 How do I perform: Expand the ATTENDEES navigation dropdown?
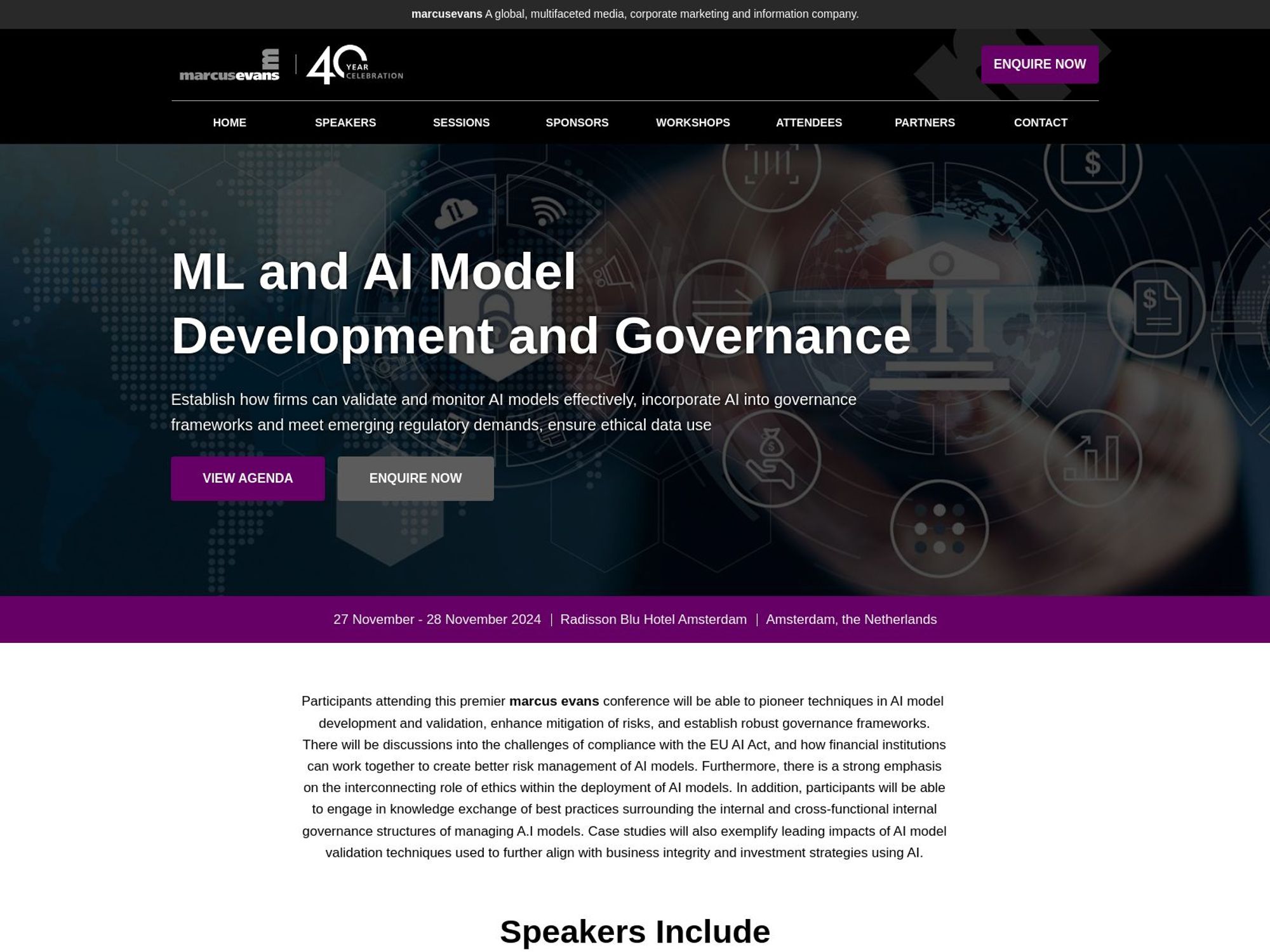click(x=809, y=122)
